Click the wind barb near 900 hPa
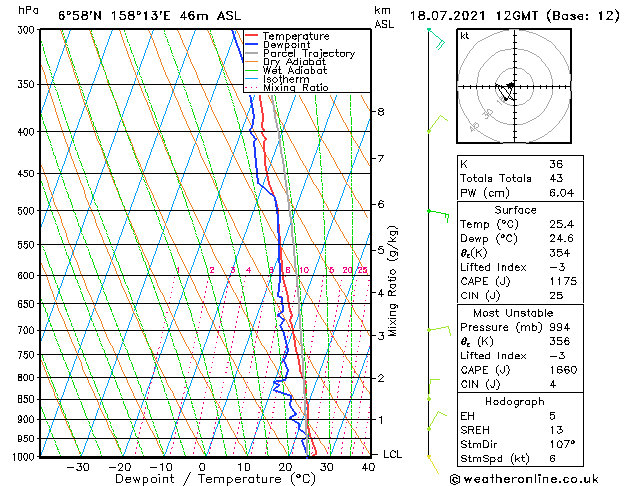The height and width of the screenshot is (486, 629). pos(437,421)
